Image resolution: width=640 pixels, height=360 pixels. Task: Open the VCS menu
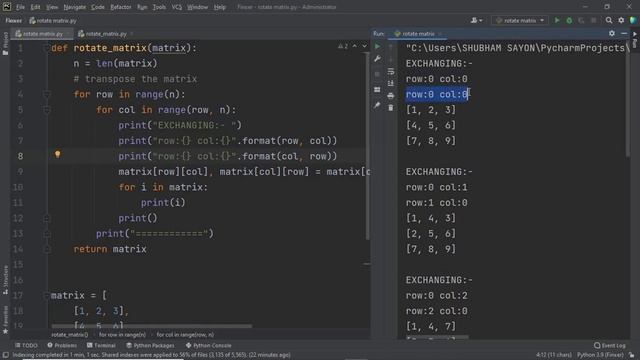tap(176, 7)
